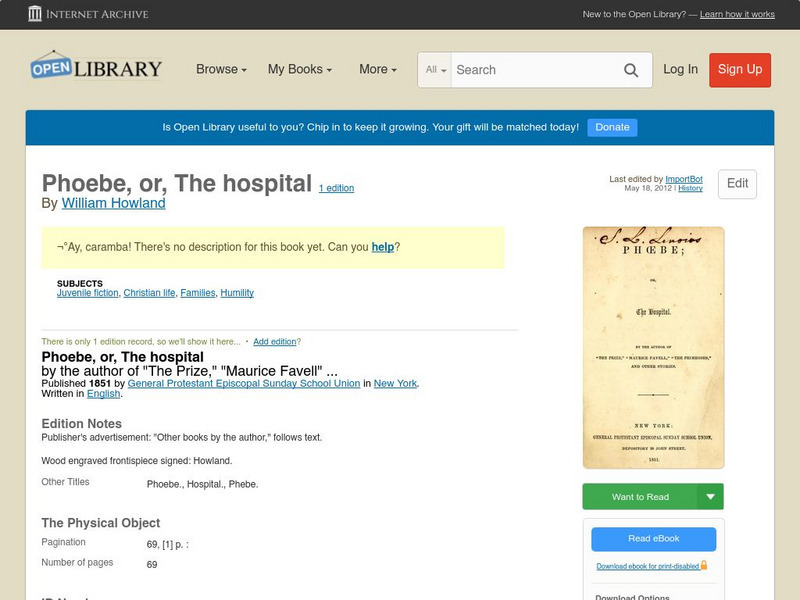Click the Log In link
This screenshot has width=800, height=600.
click(x=679, y=70)
